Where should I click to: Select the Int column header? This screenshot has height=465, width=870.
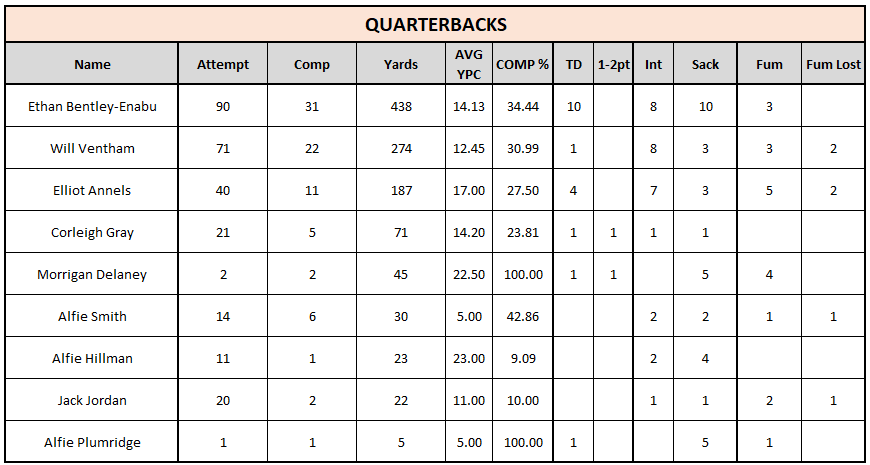point(653,65)
